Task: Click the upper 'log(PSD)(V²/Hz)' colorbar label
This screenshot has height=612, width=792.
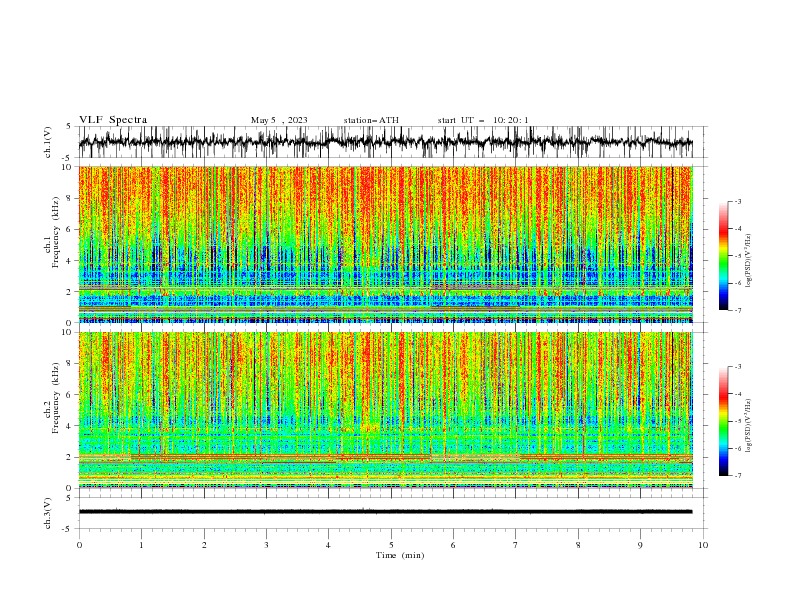Action: point(748,261)
